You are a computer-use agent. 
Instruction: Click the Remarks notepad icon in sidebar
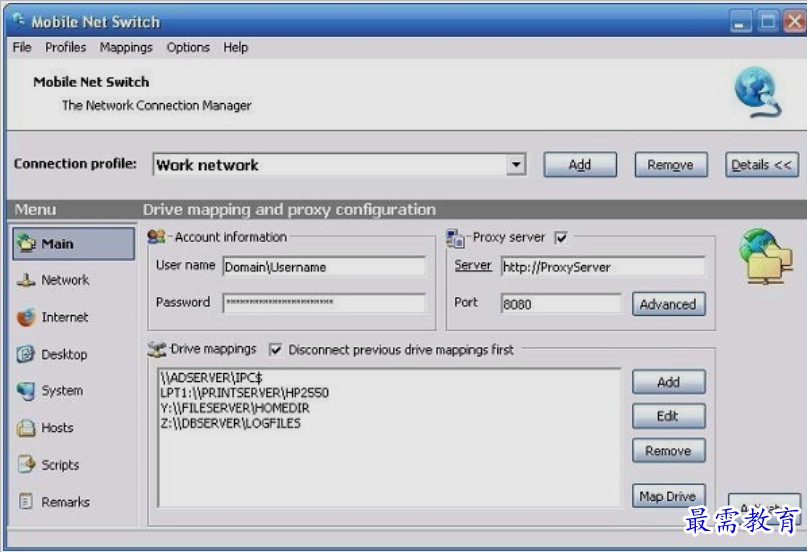[x=26, y=501]
